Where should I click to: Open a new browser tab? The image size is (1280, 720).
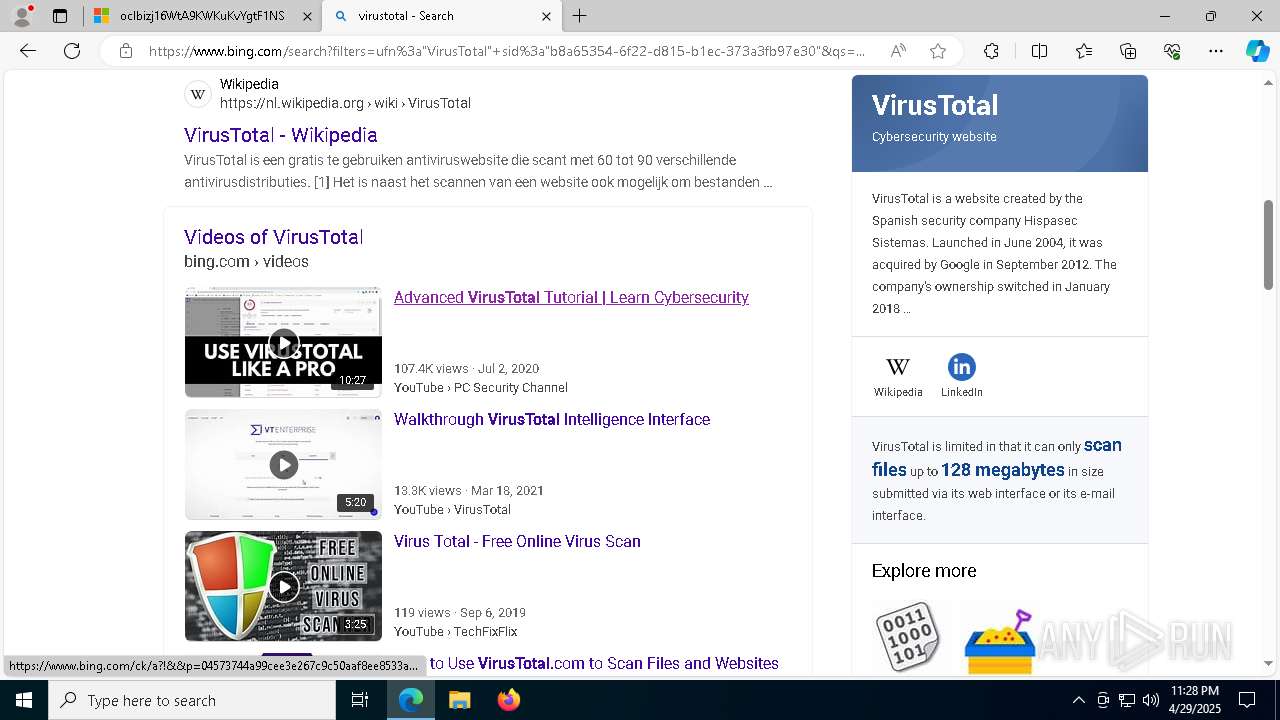580,16
